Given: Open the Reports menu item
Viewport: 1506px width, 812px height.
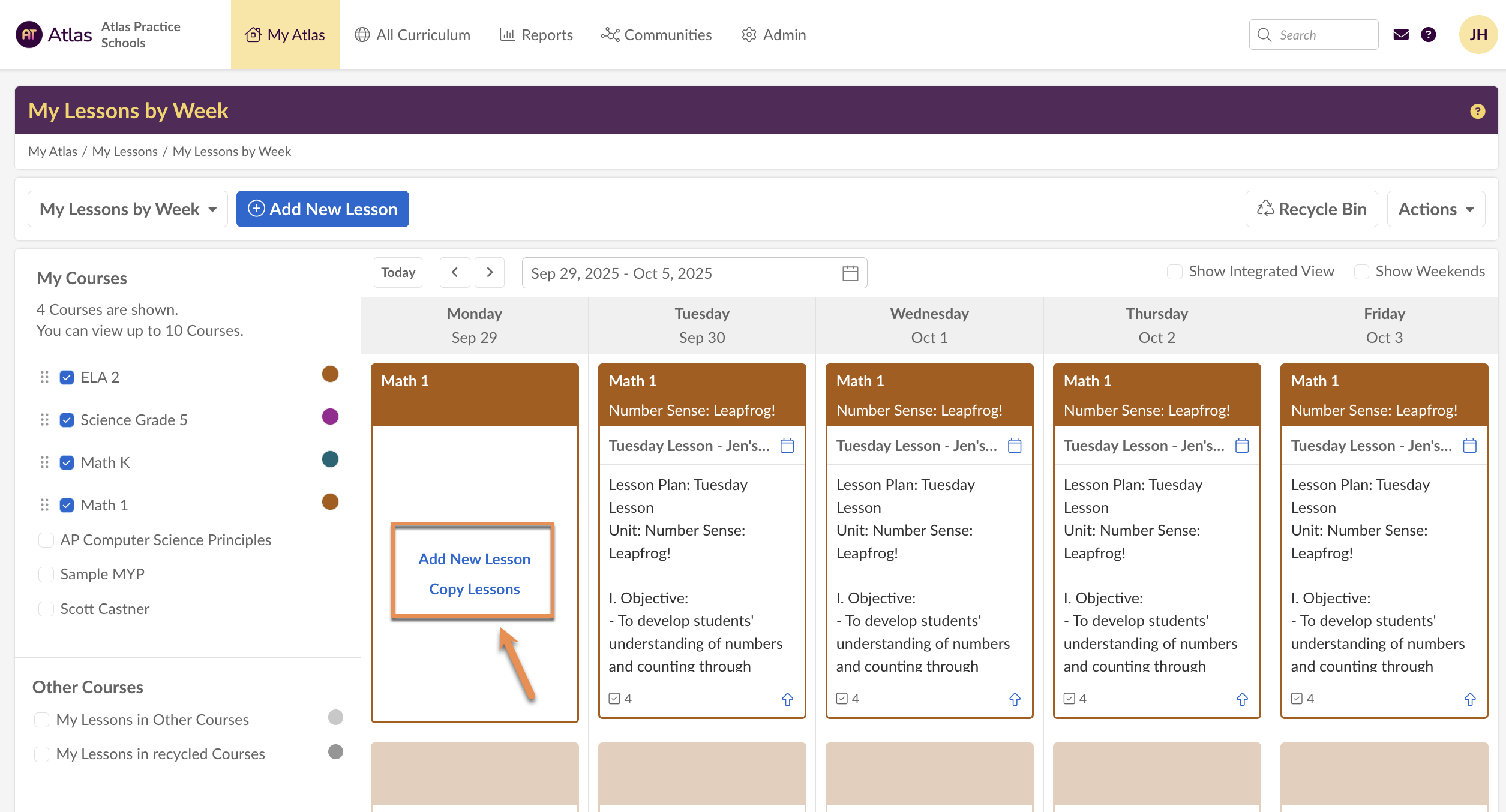Looking at the screenshot, I should 536,35.
